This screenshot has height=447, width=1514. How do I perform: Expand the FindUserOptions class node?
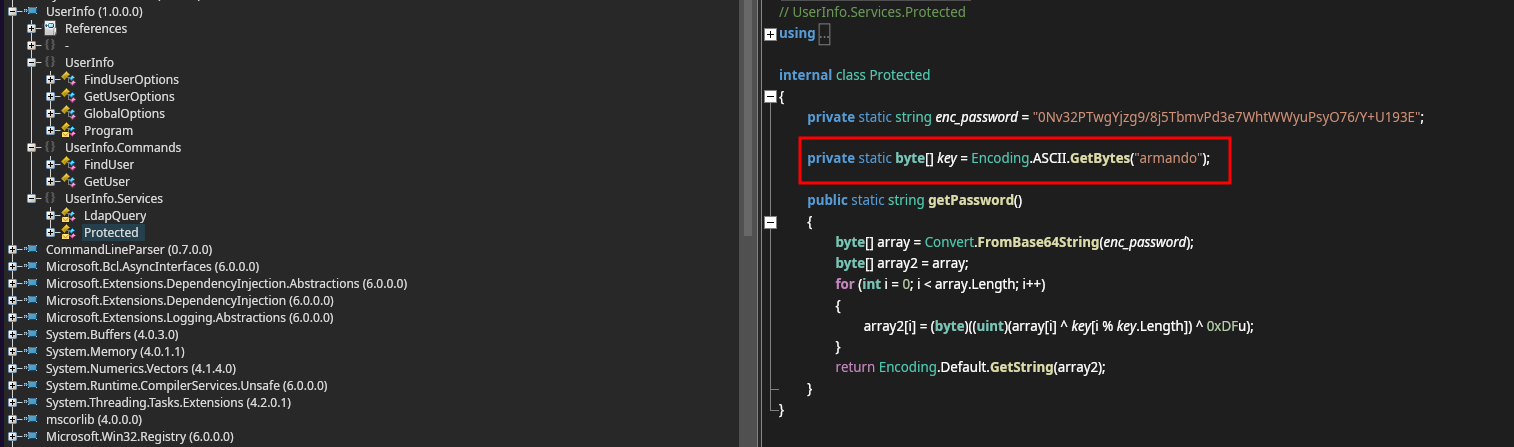pos(51,79)
